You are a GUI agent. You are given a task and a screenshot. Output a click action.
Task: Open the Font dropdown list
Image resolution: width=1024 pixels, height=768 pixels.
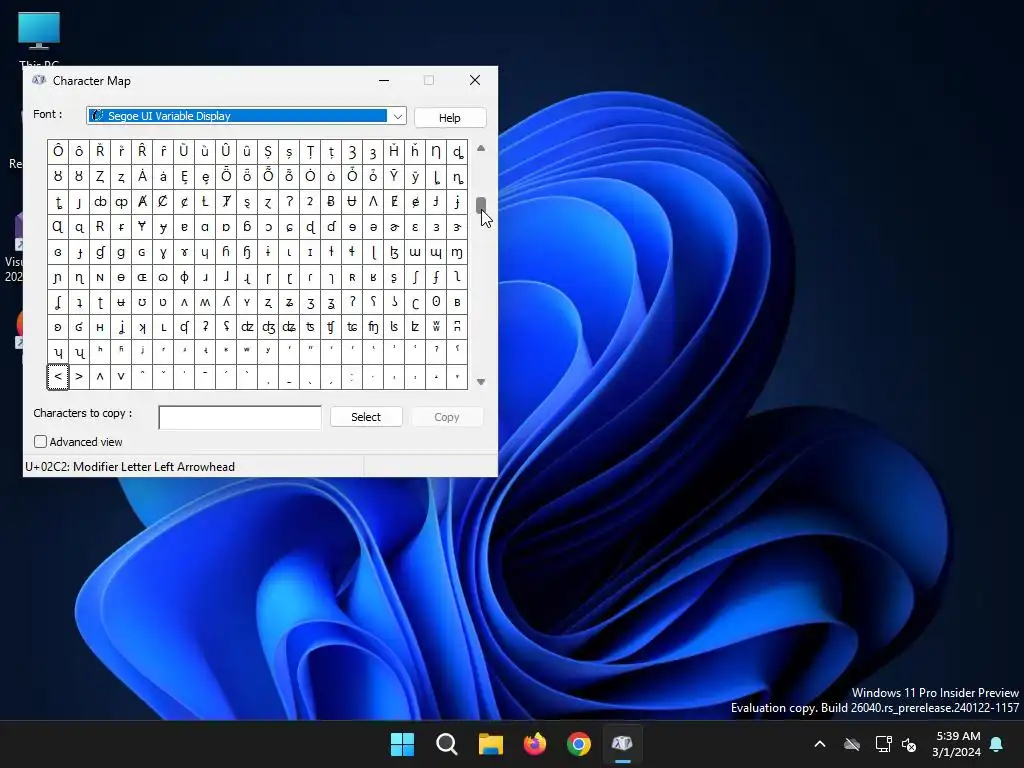398,116
